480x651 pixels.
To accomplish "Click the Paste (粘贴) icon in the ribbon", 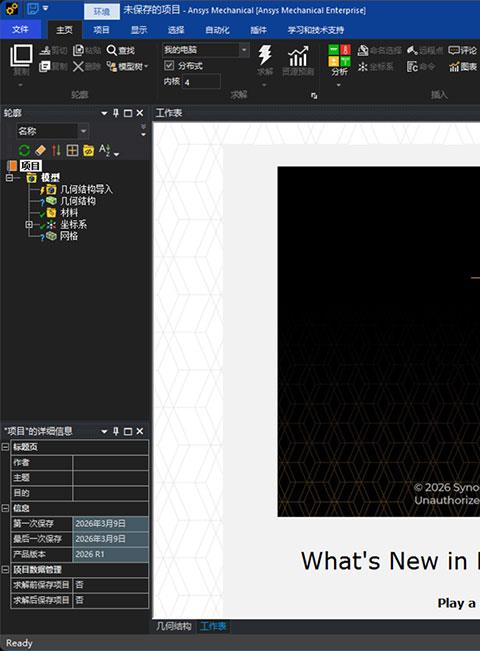I will coord(78,51).
